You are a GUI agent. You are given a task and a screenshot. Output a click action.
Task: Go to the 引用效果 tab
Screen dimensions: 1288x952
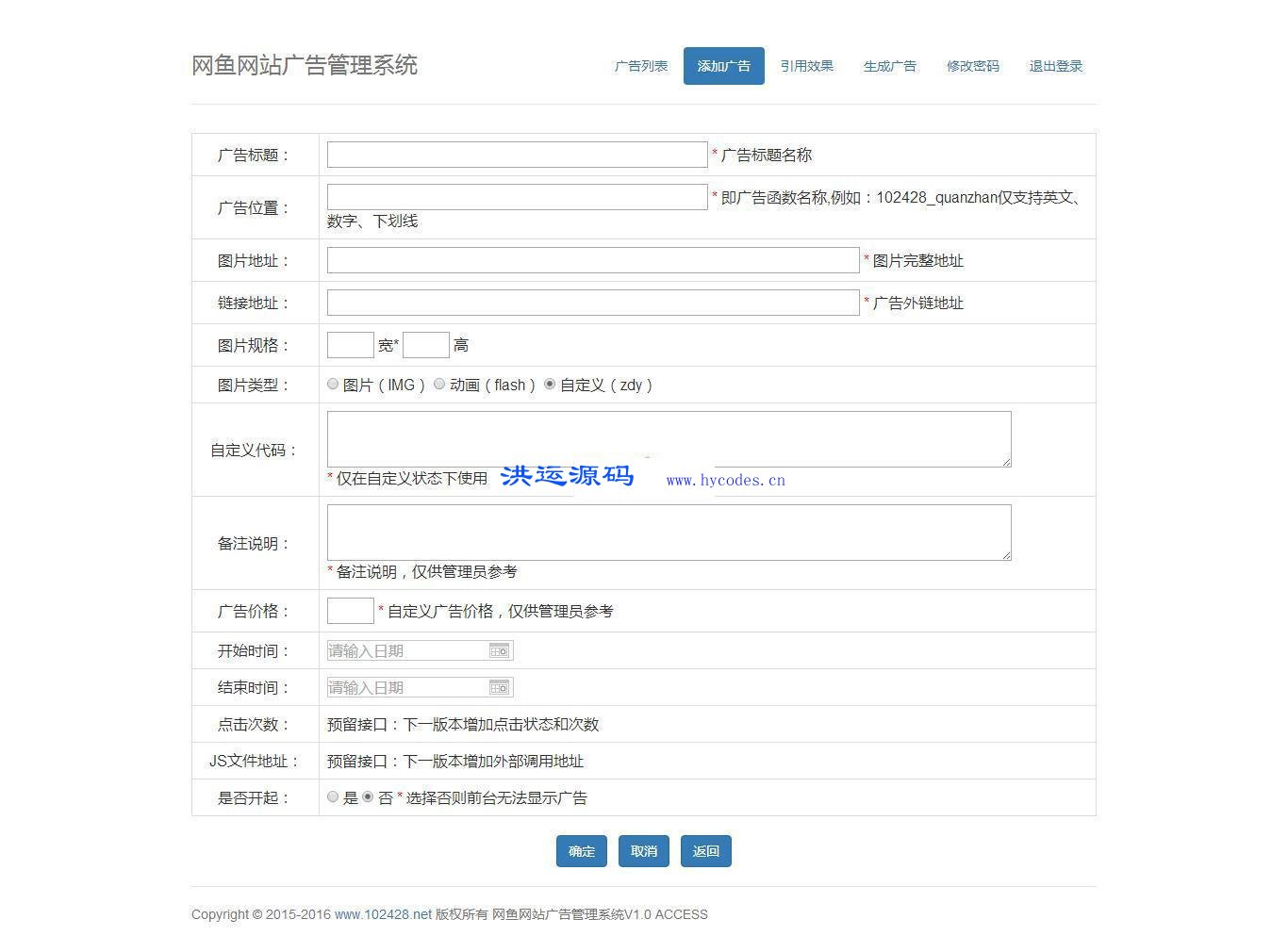(x=807, y=66)
